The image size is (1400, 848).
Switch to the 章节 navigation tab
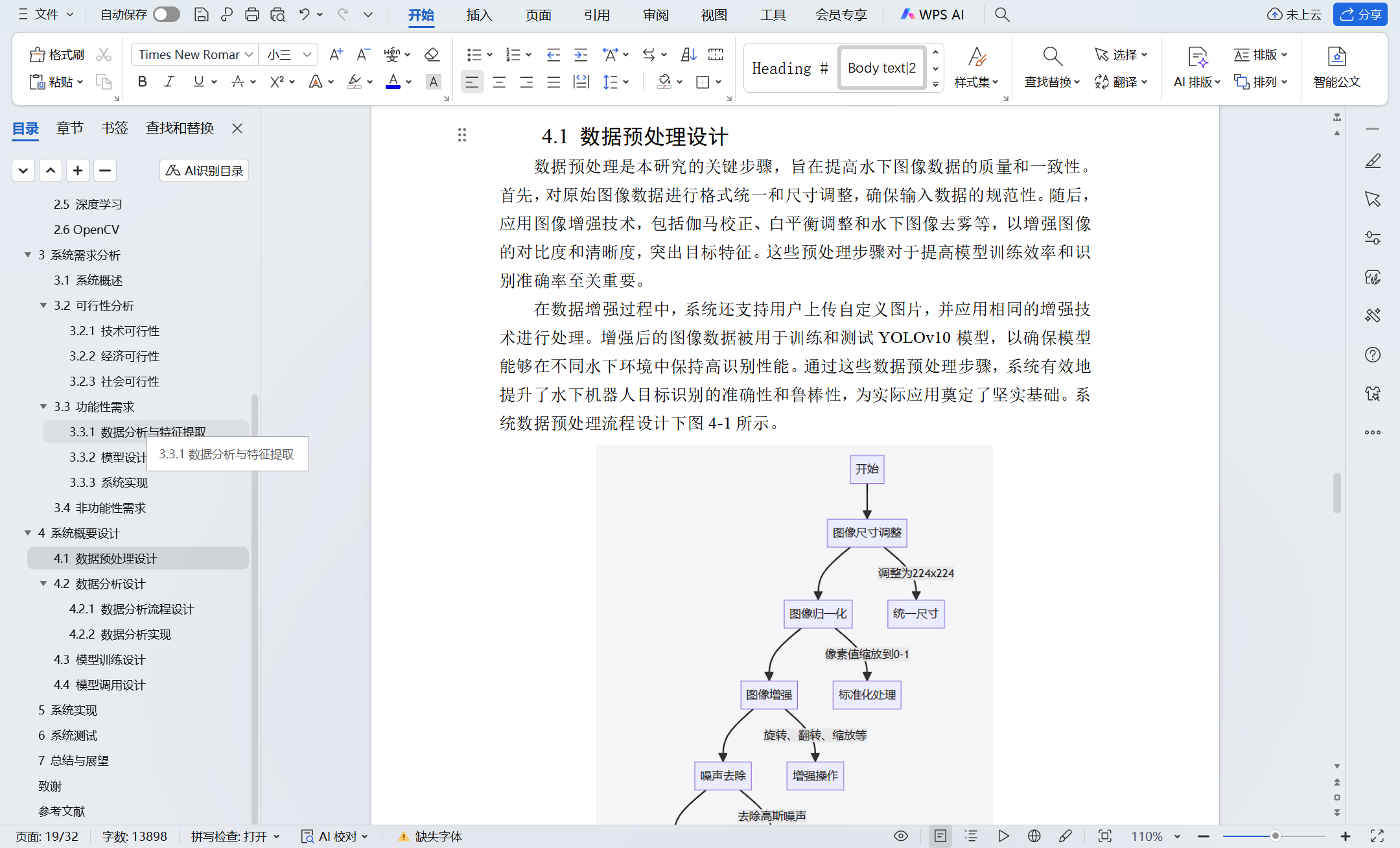click(x=69, y=128)
